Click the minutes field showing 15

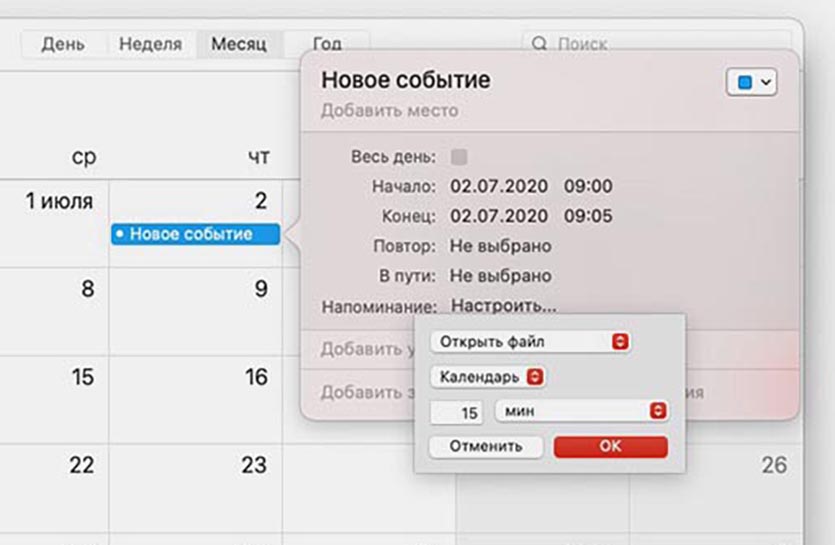coord(458,412)
